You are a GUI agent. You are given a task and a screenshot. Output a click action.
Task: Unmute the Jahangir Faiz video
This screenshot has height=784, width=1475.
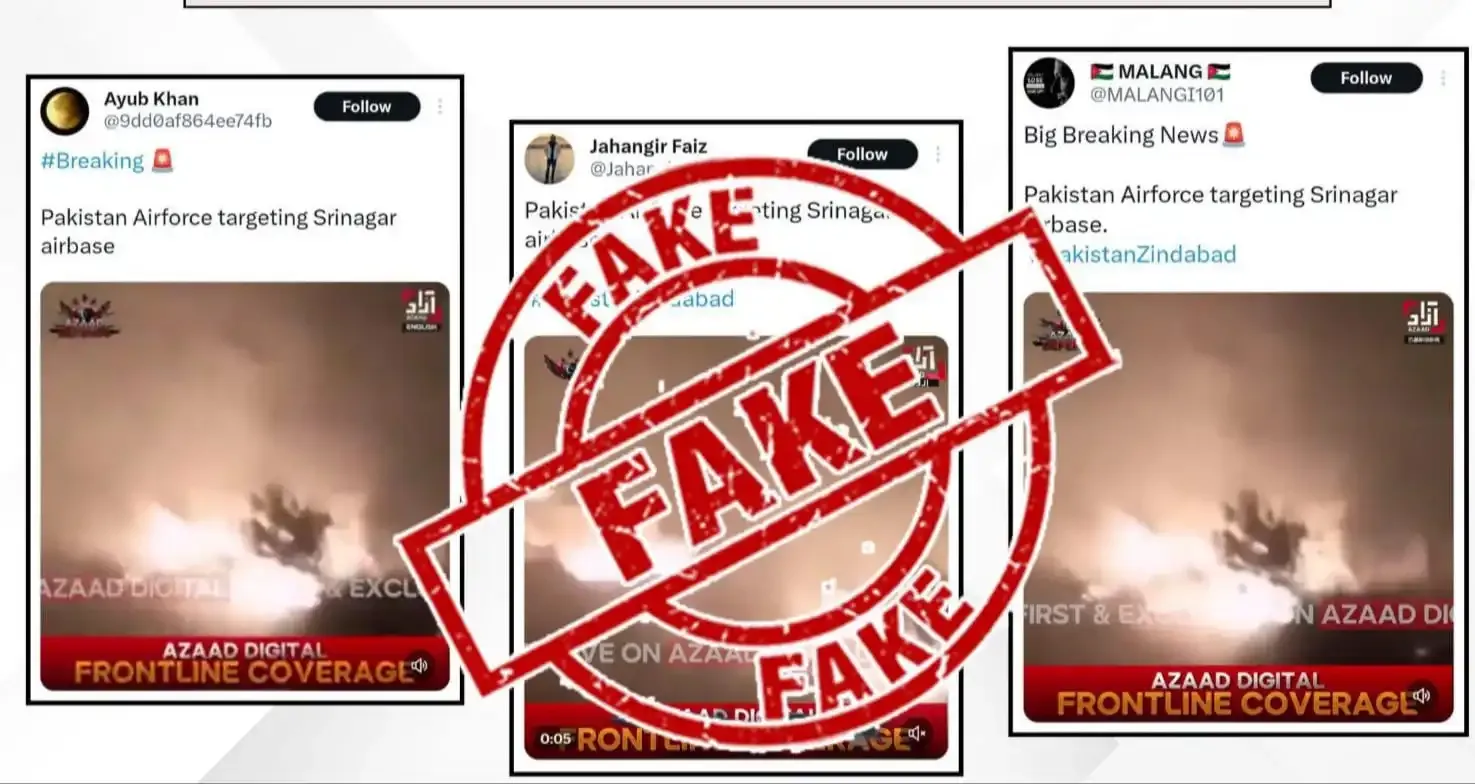916,735
